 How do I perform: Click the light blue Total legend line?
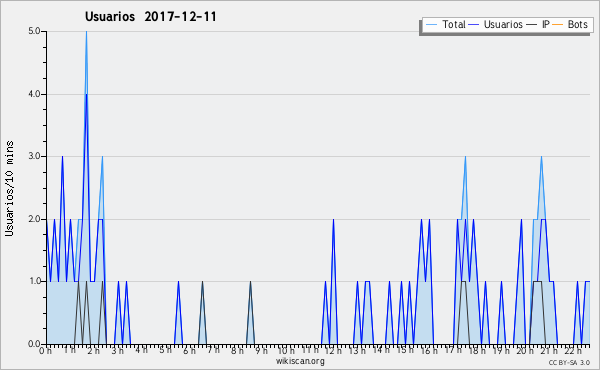[x=431, y=25]
